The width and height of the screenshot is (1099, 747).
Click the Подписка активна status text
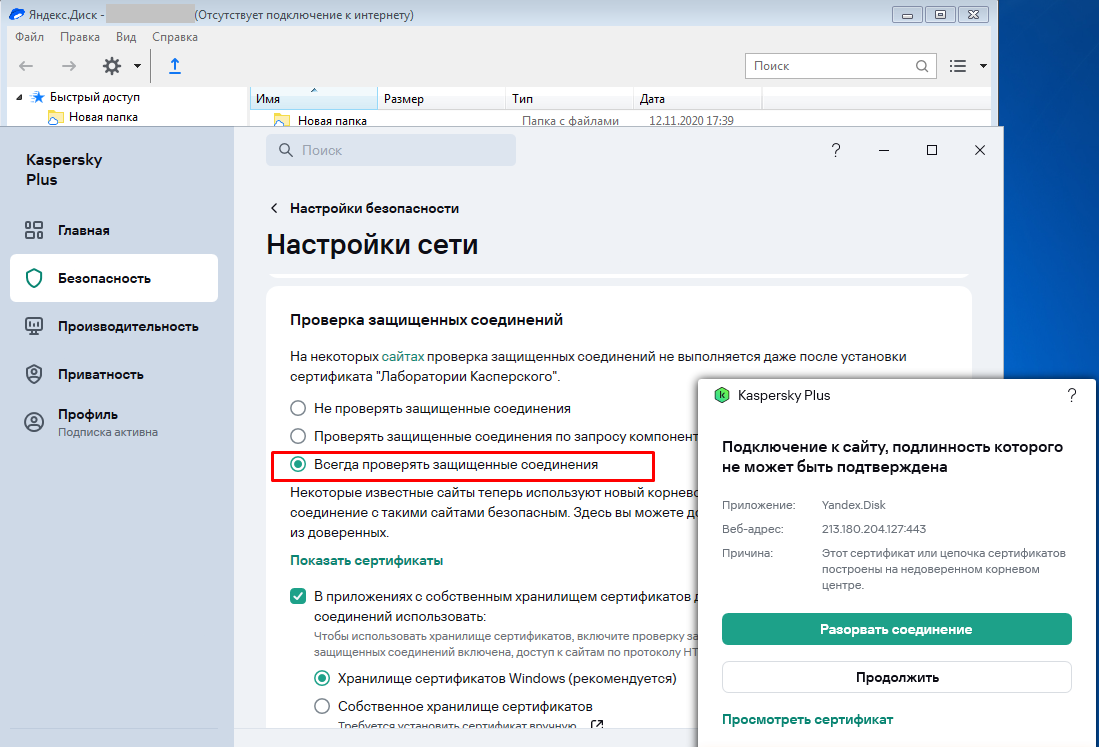click(x=108, y=432)
